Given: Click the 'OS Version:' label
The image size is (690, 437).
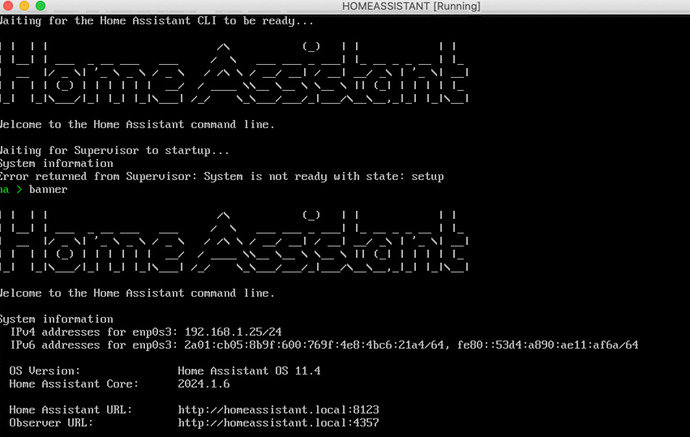Looking at the screenshot, I should 45,371.
